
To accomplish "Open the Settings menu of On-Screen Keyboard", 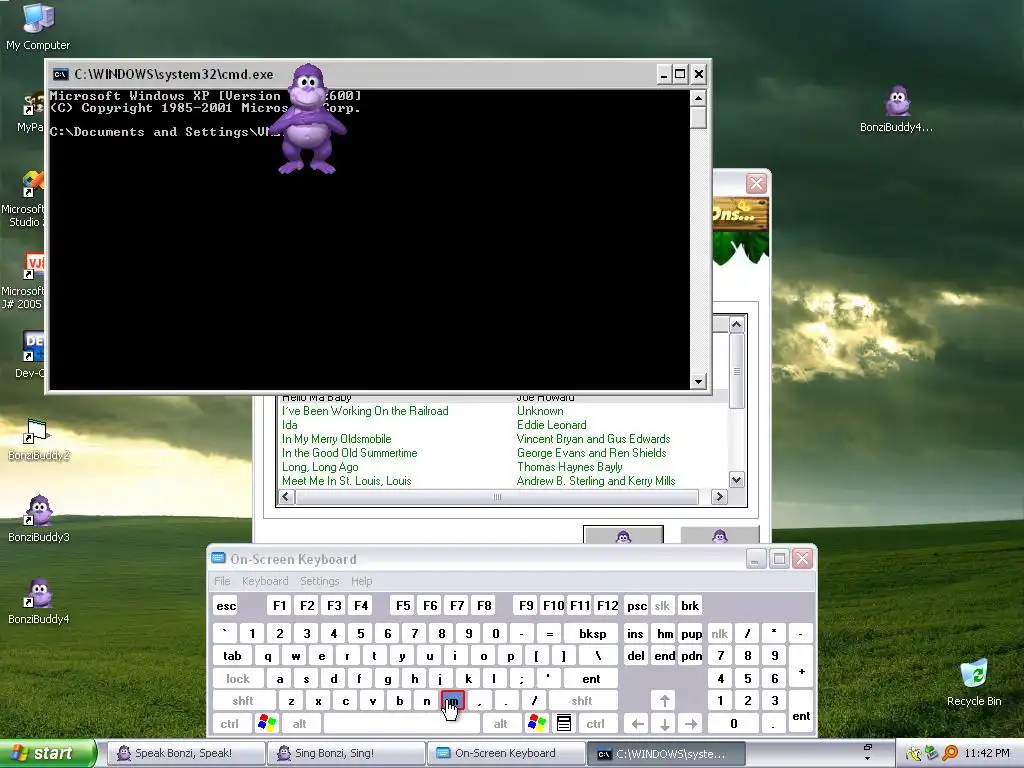I will (319, 581).
